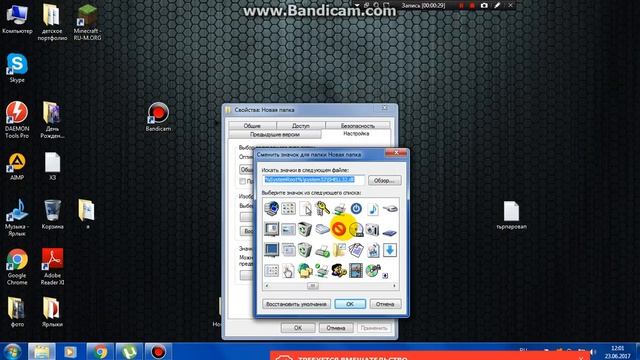Viewport: 640px width, 360px height.
Task: Pick the CD disc with key icon
Action: (373, 271)
